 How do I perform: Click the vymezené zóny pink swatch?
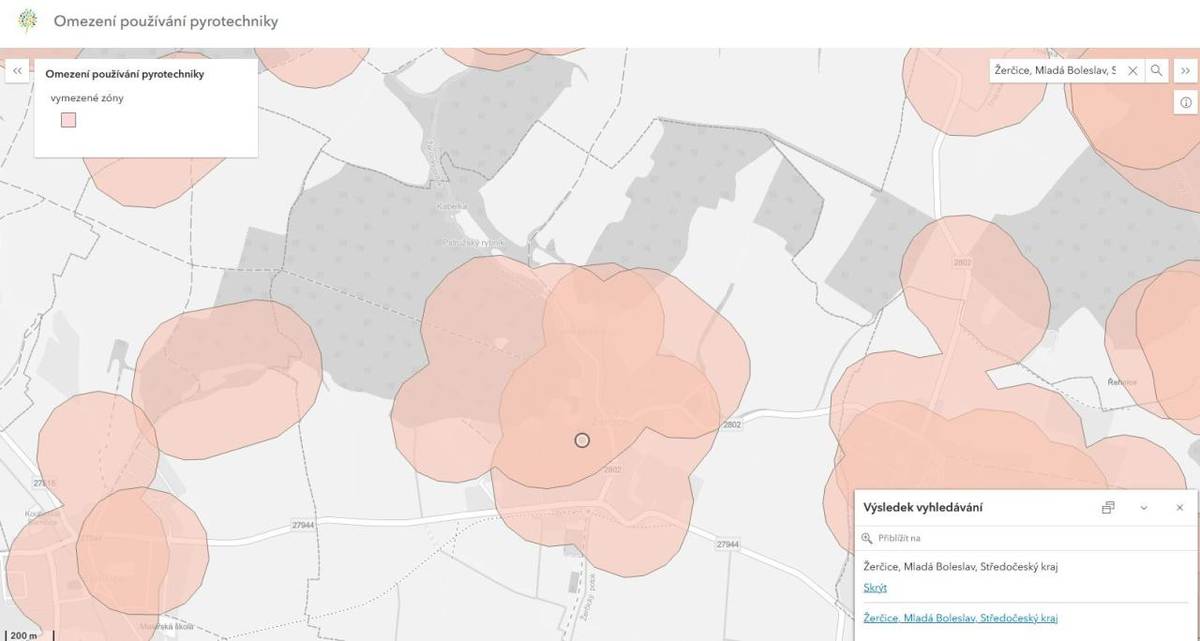coord(69,120)
